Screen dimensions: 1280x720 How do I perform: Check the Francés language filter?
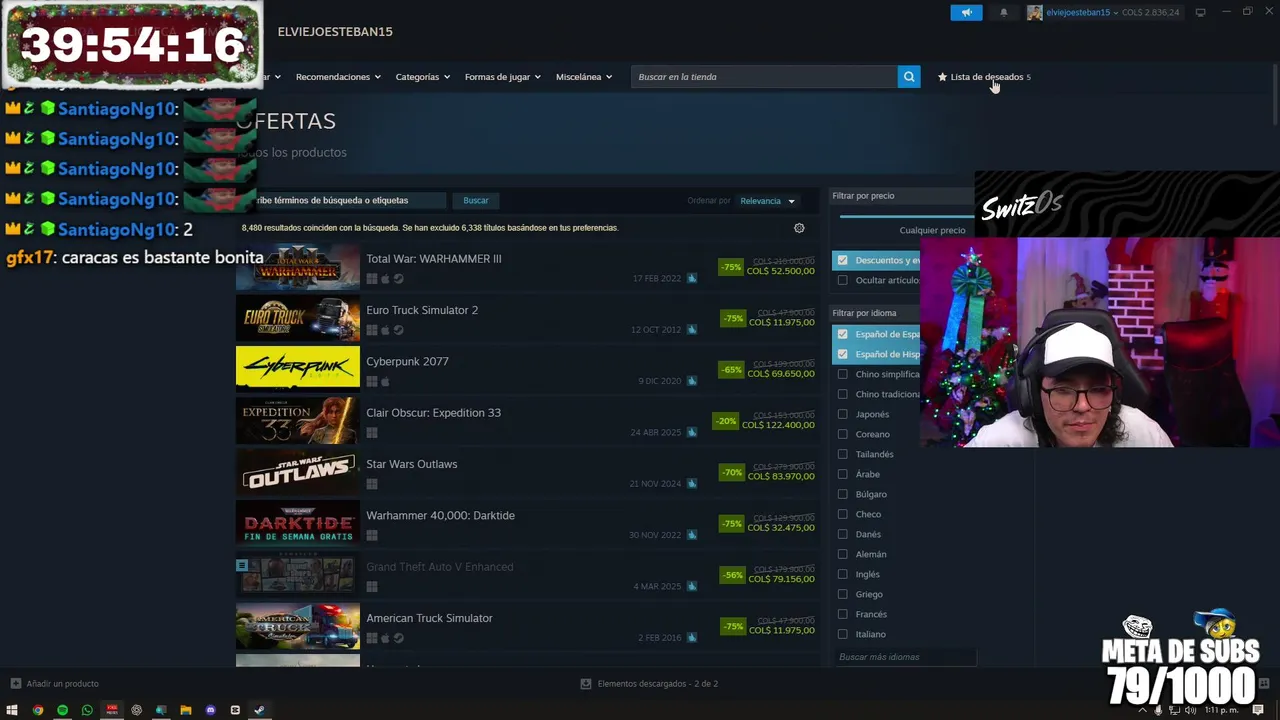pyautogui.click(x=842, y=614)
